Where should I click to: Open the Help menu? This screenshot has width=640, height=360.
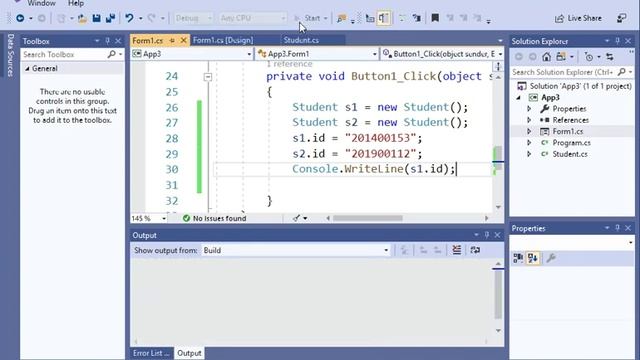(76, 3)
